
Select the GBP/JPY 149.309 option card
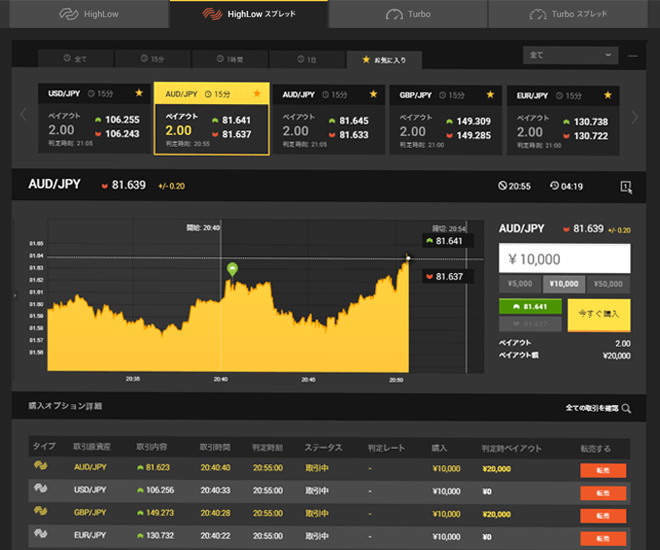coord(446,120)
